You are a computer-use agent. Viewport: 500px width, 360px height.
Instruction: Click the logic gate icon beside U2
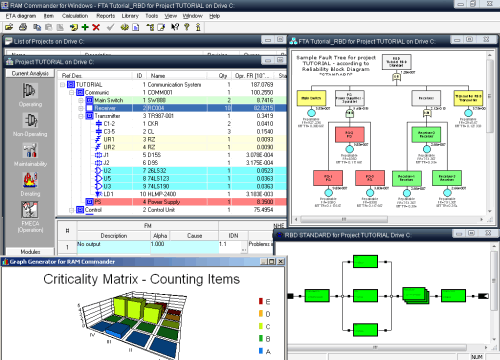click(x=99, y=171)
